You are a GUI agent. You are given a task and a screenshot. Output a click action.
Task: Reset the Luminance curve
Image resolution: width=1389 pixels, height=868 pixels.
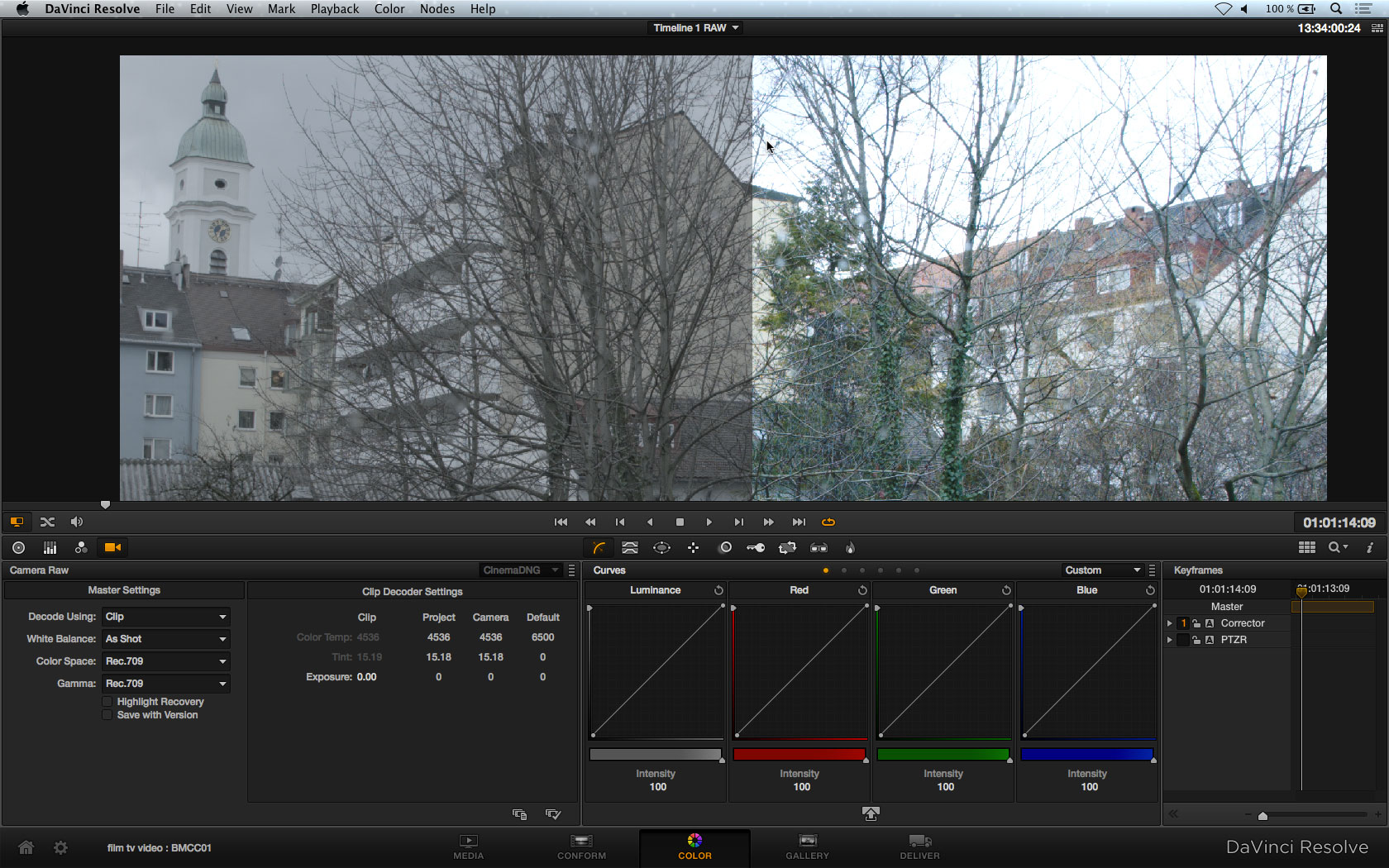tap(718, 590)
